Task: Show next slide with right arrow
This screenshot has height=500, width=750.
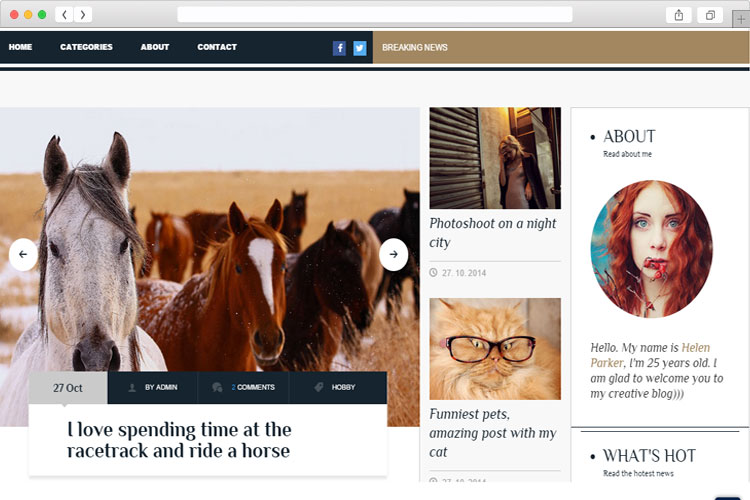Action: (x=393, y=255)
